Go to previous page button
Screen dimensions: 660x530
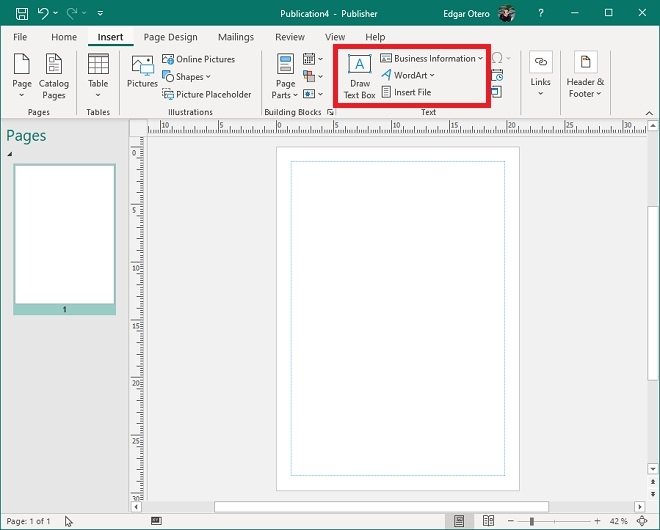pos(653,482)
